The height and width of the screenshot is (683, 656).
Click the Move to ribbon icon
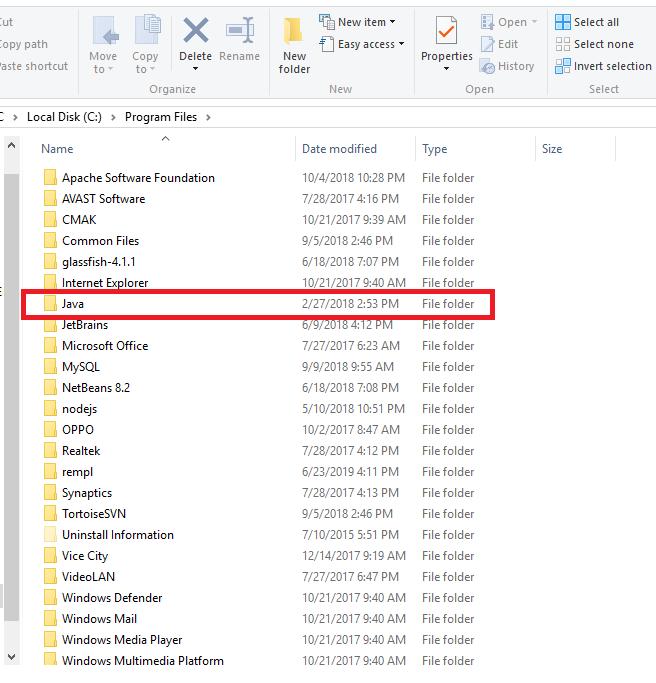point(105,30)
